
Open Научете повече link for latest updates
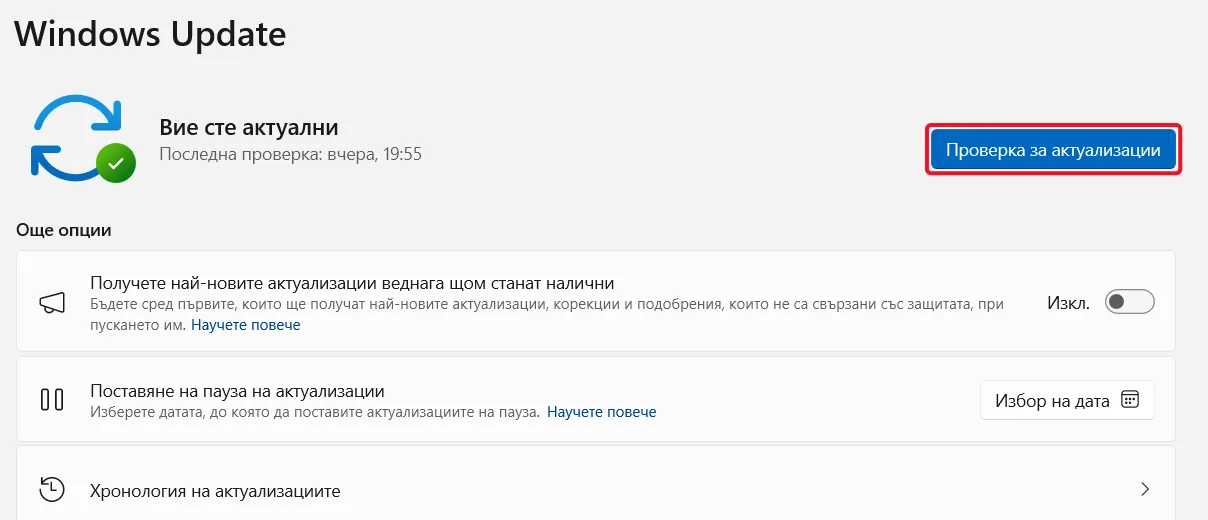[x=246, y=325]
